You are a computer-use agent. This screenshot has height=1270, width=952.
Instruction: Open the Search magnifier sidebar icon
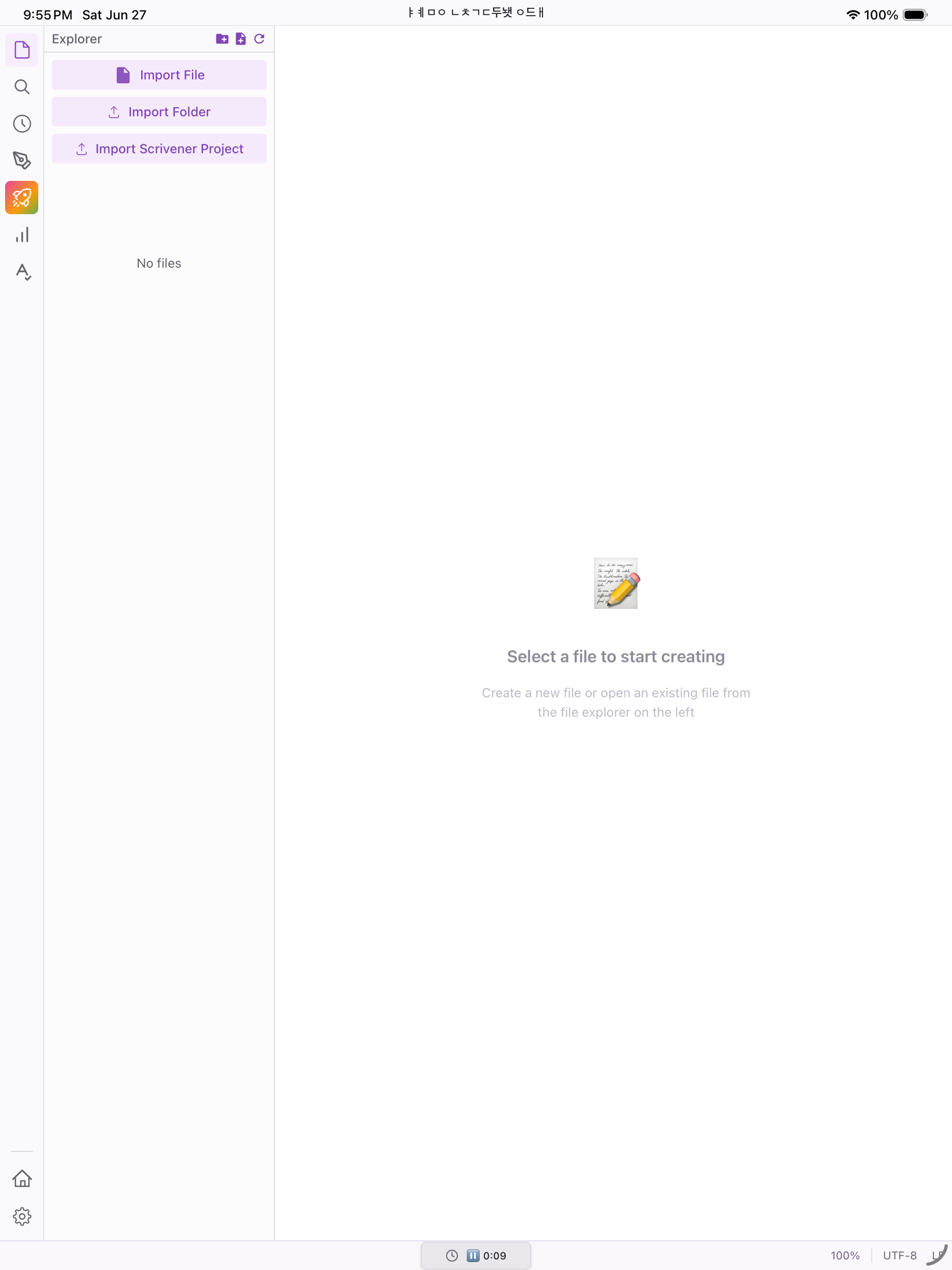[22, 86]
